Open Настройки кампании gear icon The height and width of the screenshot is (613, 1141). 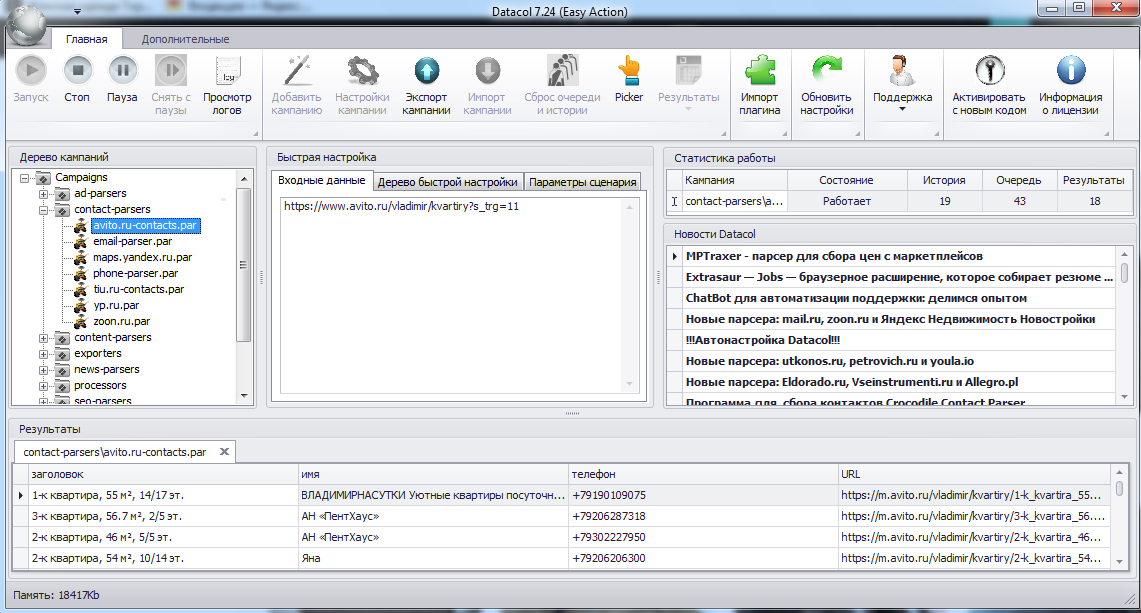tap(362, 71)
